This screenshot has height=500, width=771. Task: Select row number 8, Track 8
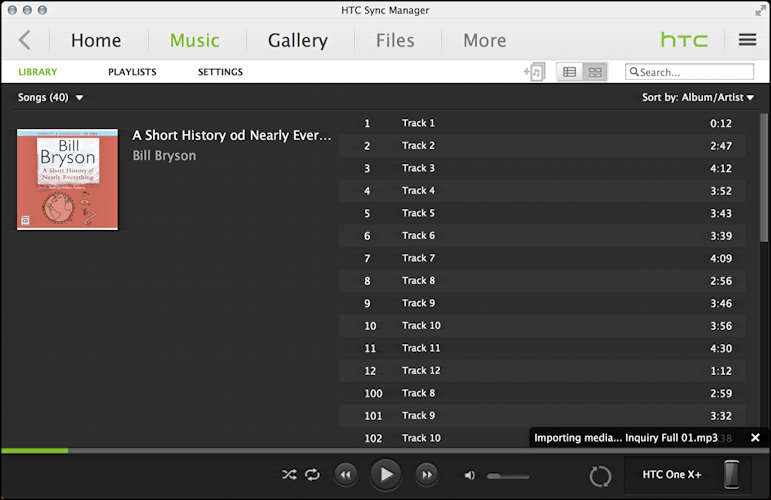click(x=542, y=281)
